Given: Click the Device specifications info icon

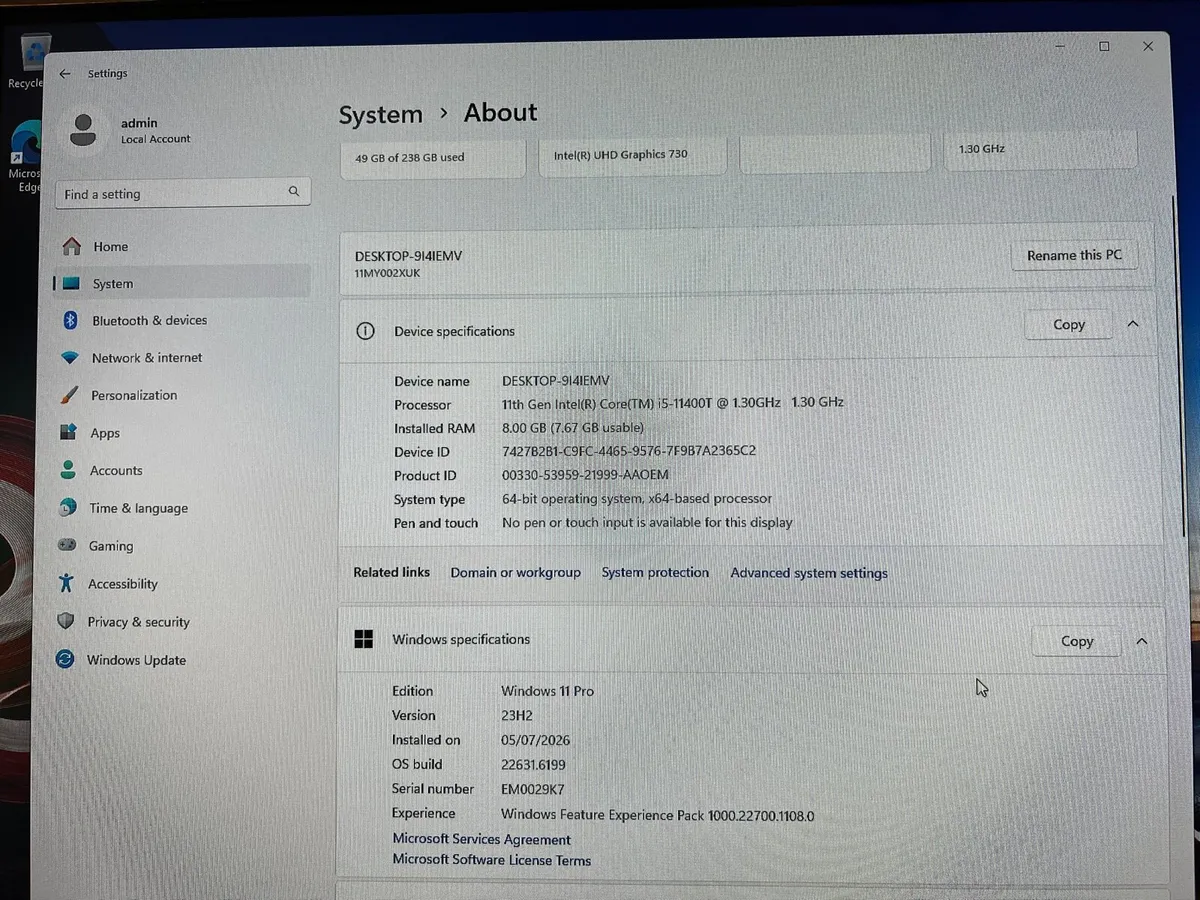Looking at the screenshot, I should pyautogui.click(x=365, y=331).
